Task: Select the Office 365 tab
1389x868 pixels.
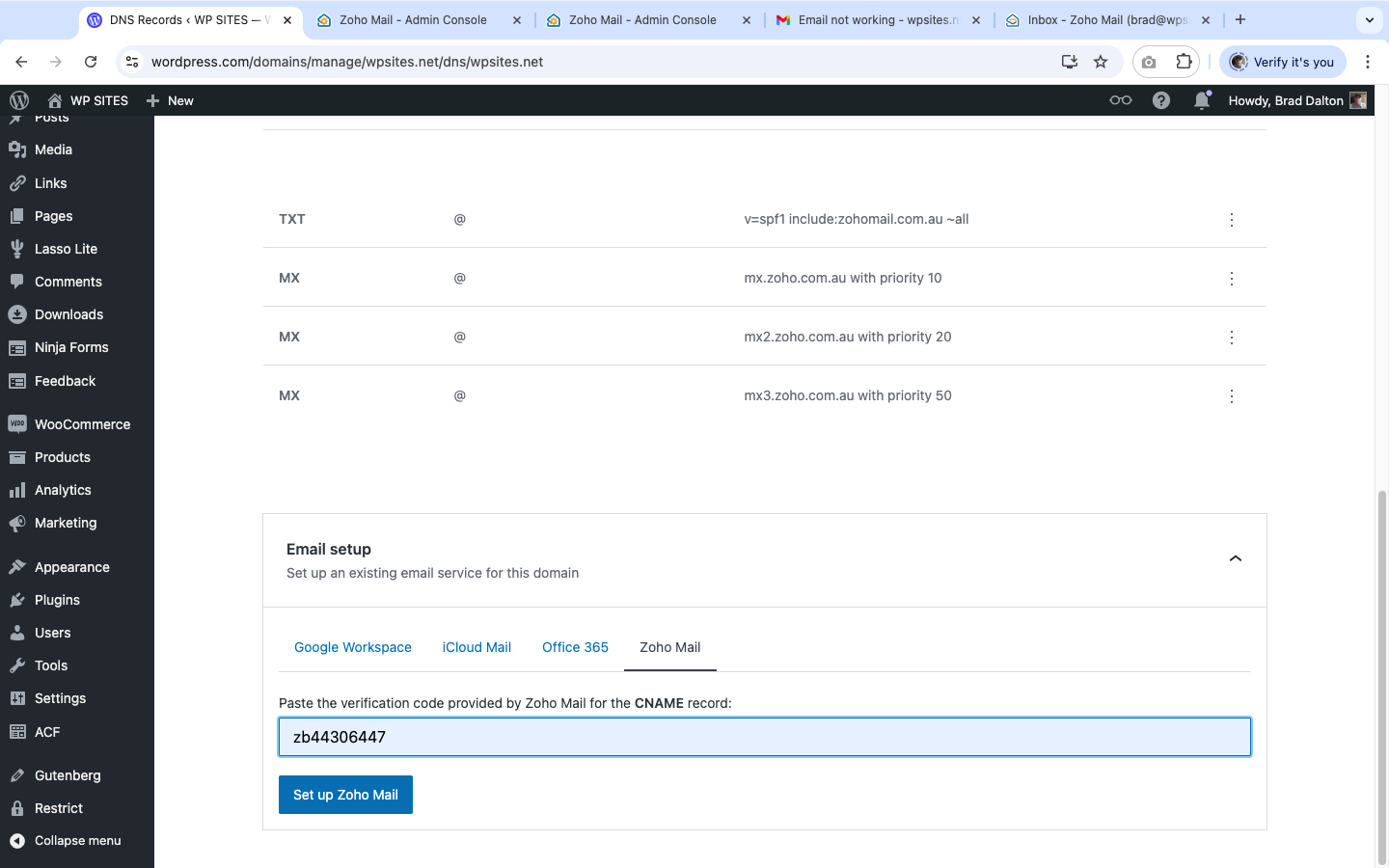Action: click(x=575, y=647)
